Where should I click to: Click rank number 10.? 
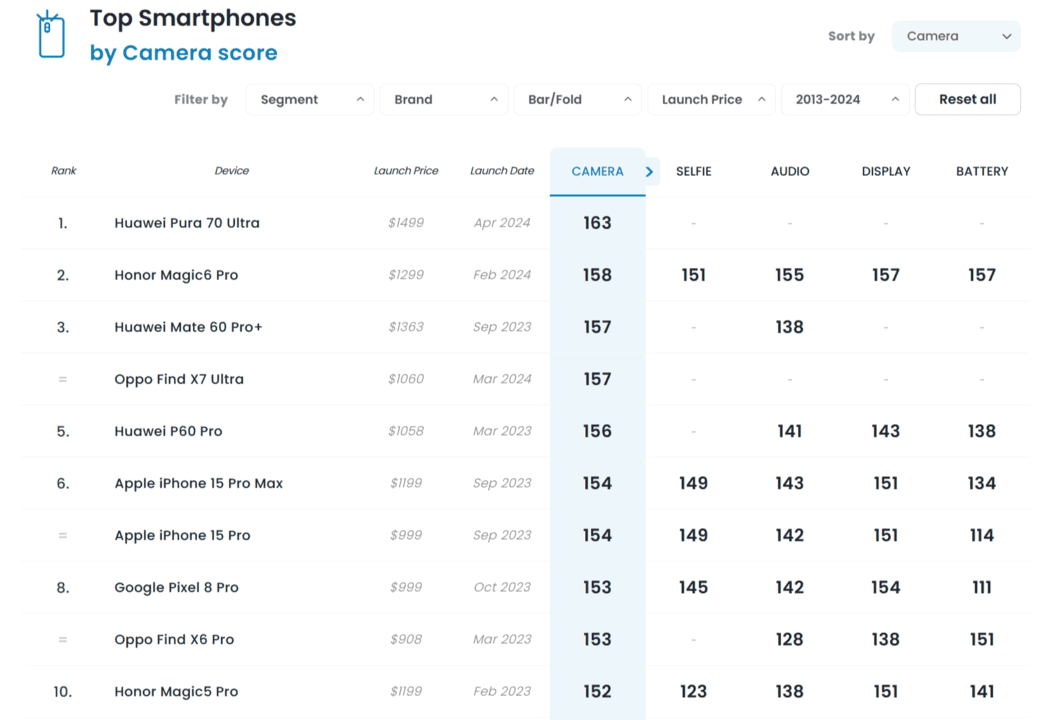tap(62, 692)
